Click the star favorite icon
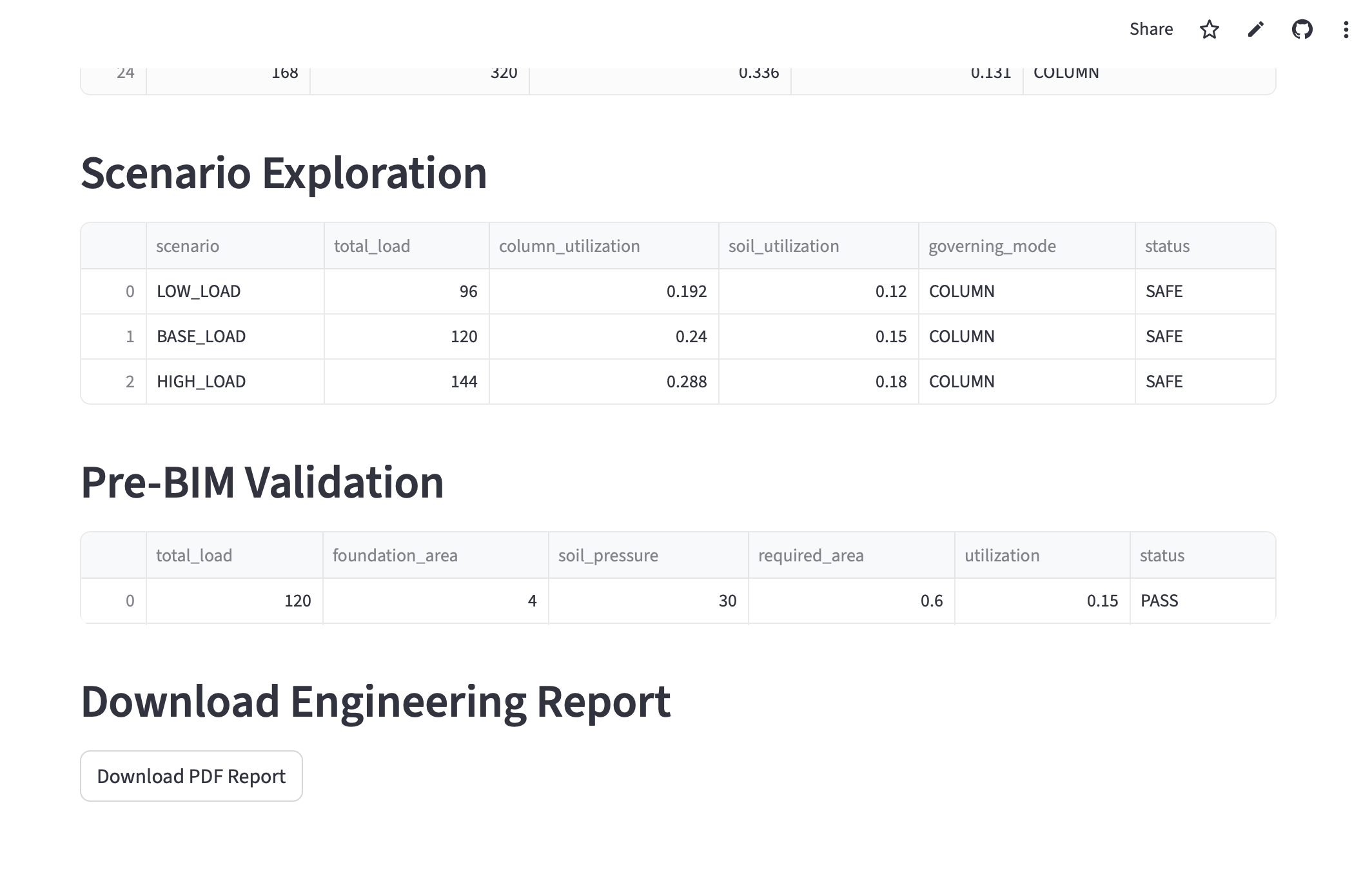 pyautogui.click(x=1209, y=30)
